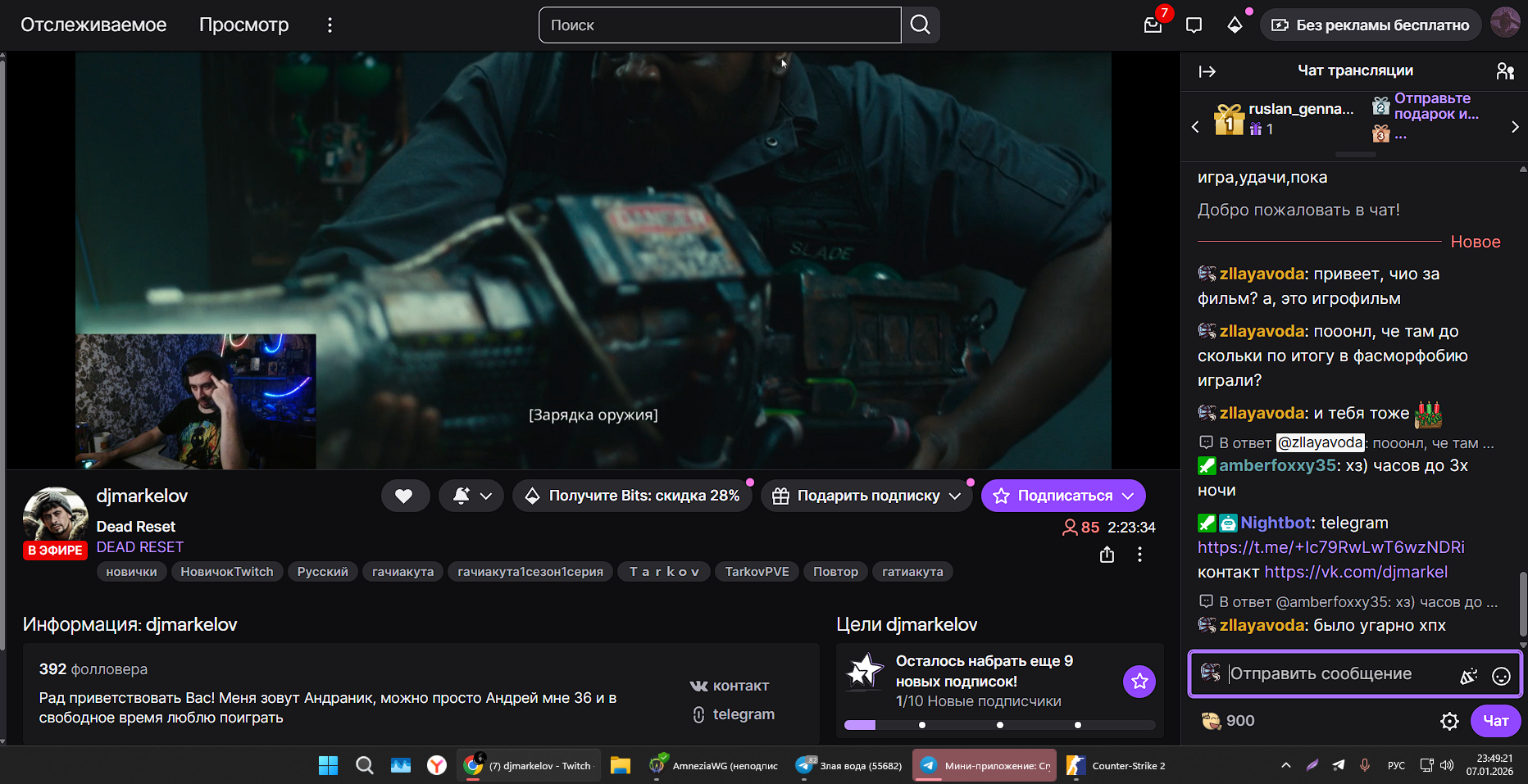Click the chat scrollbar
1528x784 pixels.
click(x=1523, y=602)
